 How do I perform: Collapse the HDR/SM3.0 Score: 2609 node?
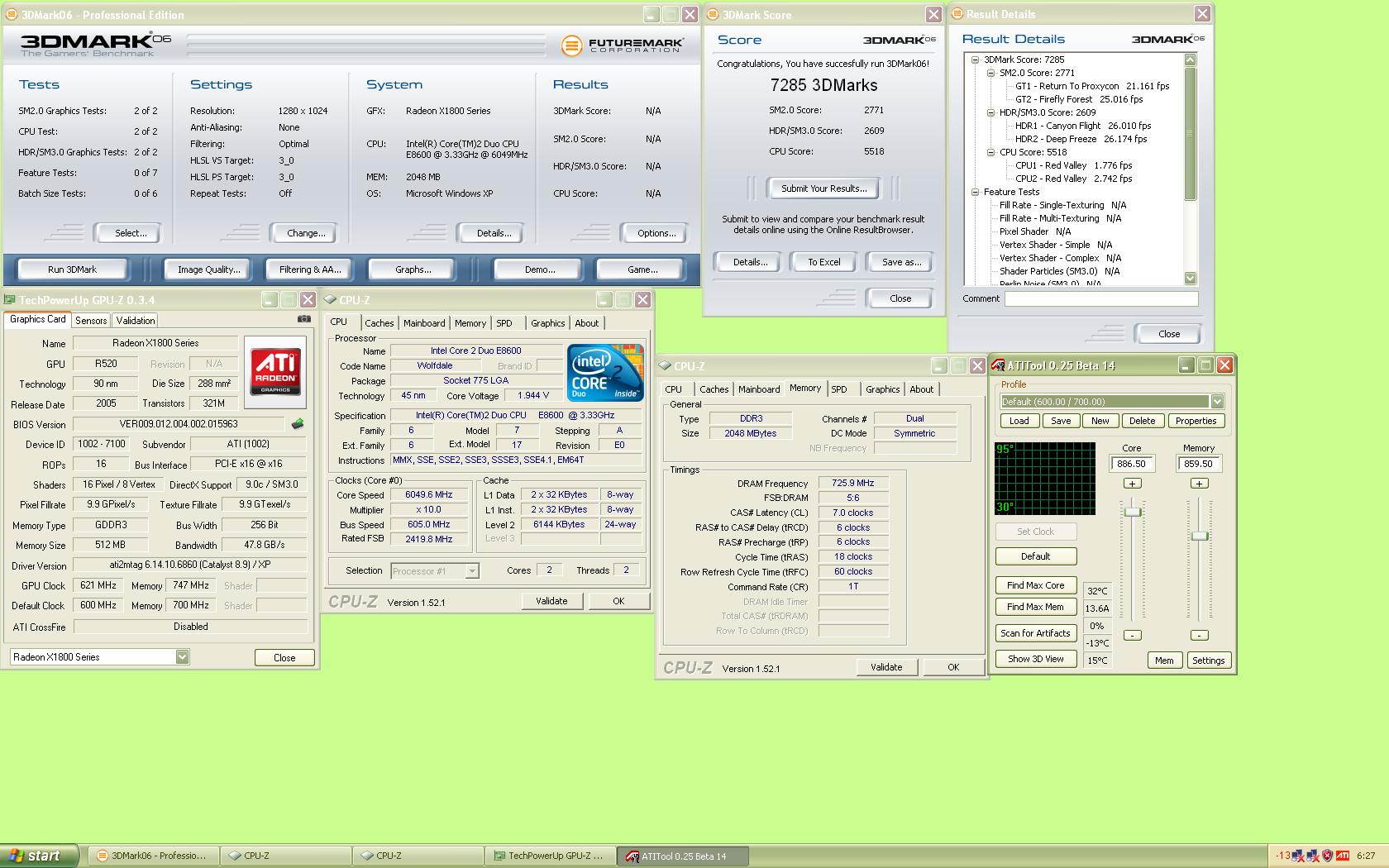[991, 112]
